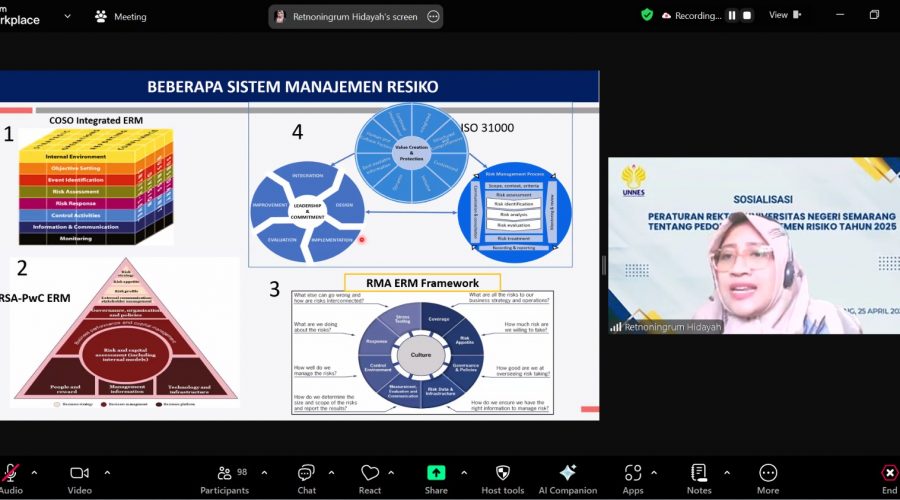Viewport: 900px width, 500px height.
Task: Open the Chat panel
Action: click(306, 473)
